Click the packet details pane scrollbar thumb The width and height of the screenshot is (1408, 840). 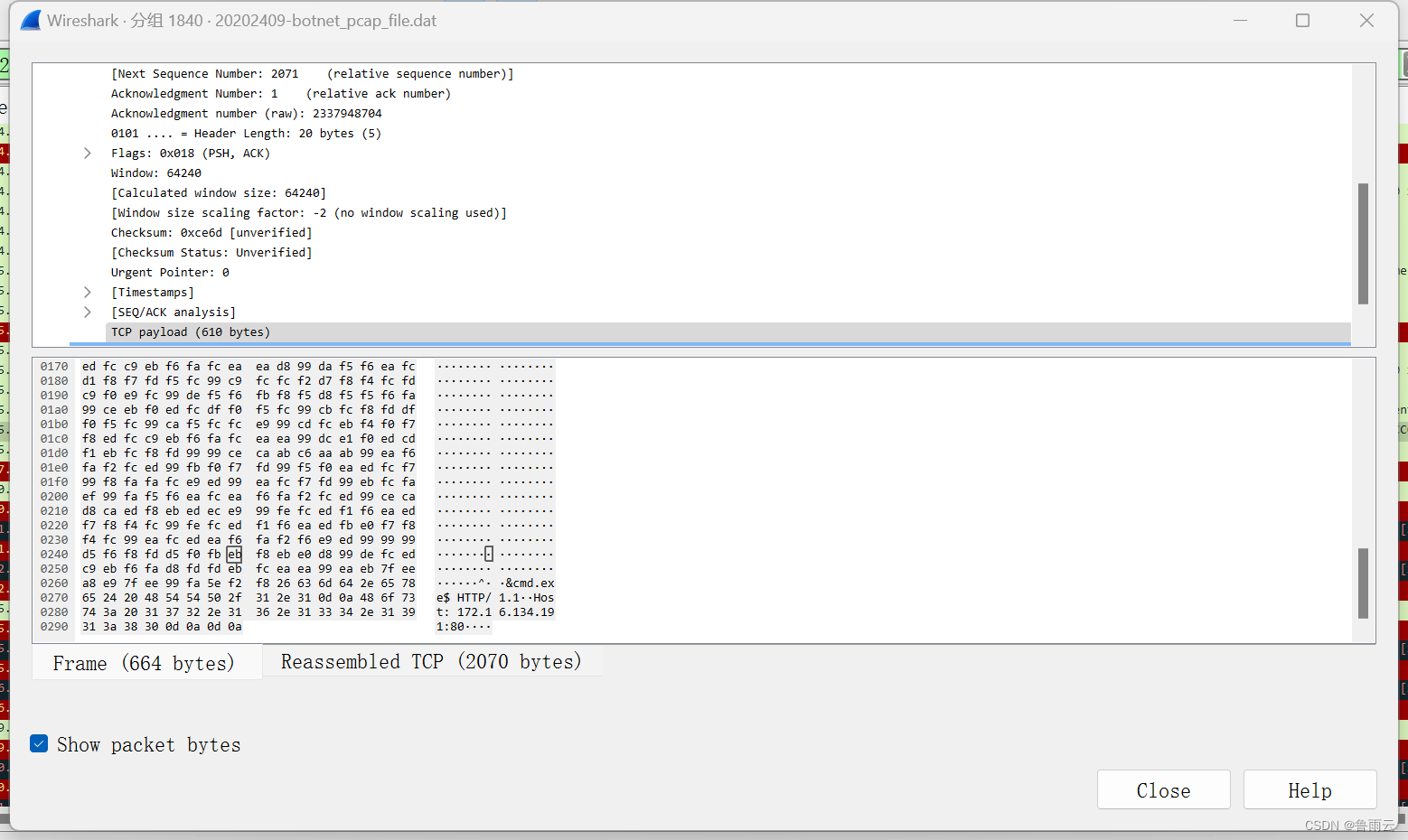pyautogui.click(x=1363, y=244)
